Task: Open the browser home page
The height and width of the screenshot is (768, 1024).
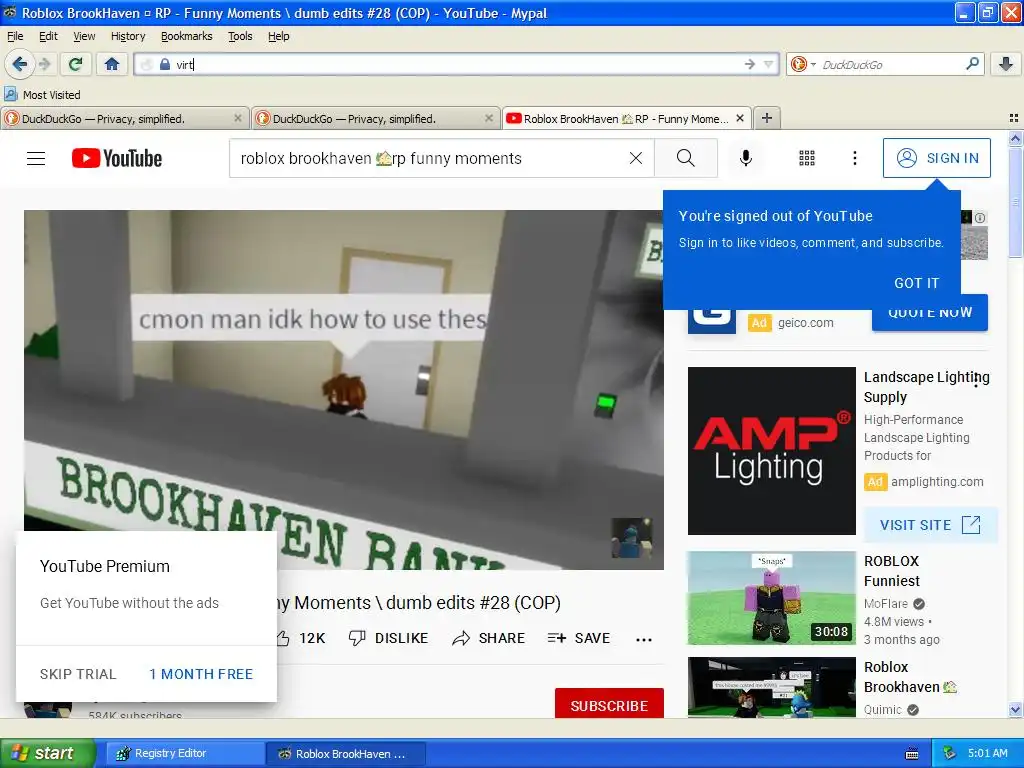Action: point(112,64)
